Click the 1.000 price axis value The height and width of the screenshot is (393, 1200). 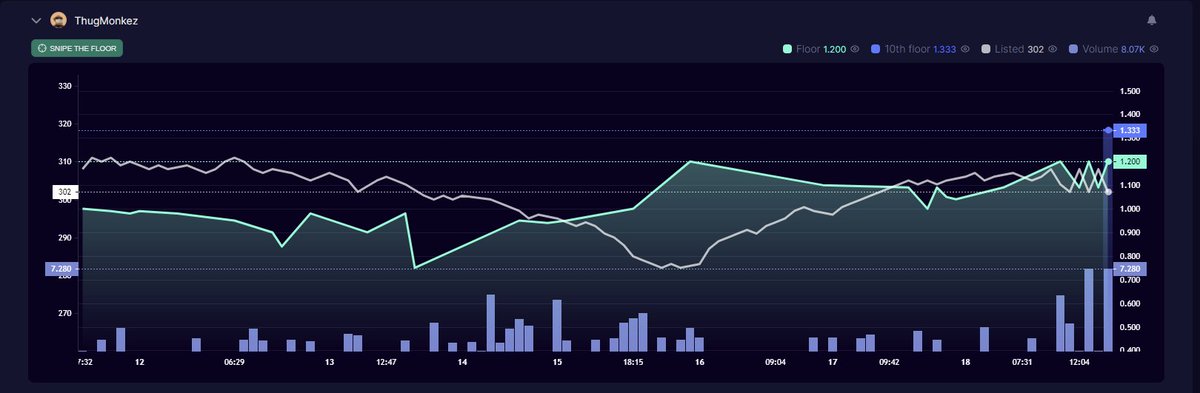point(1130,209)
